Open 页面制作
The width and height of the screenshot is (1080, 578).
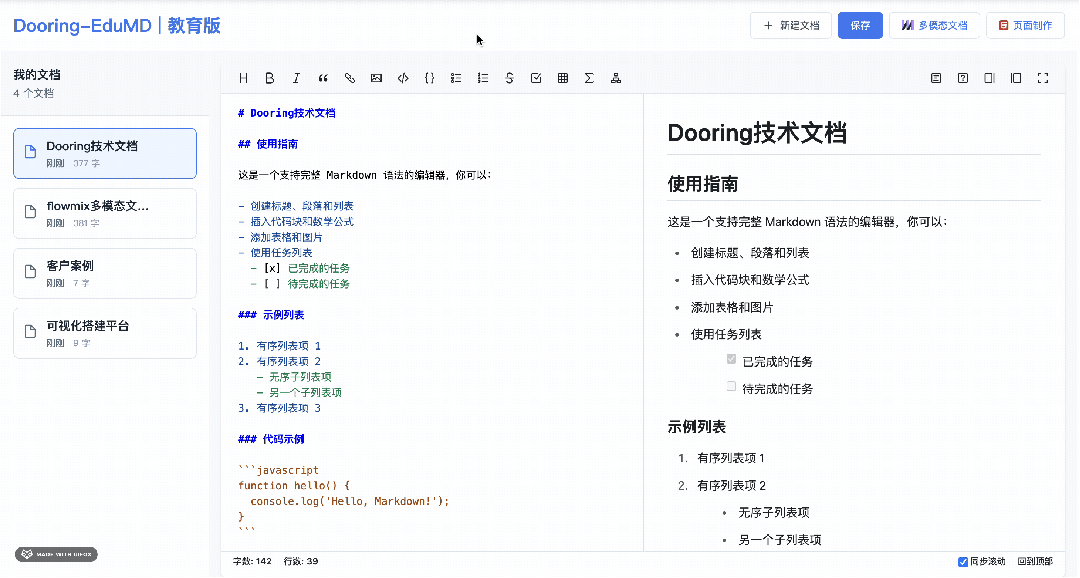(1026, 25)
